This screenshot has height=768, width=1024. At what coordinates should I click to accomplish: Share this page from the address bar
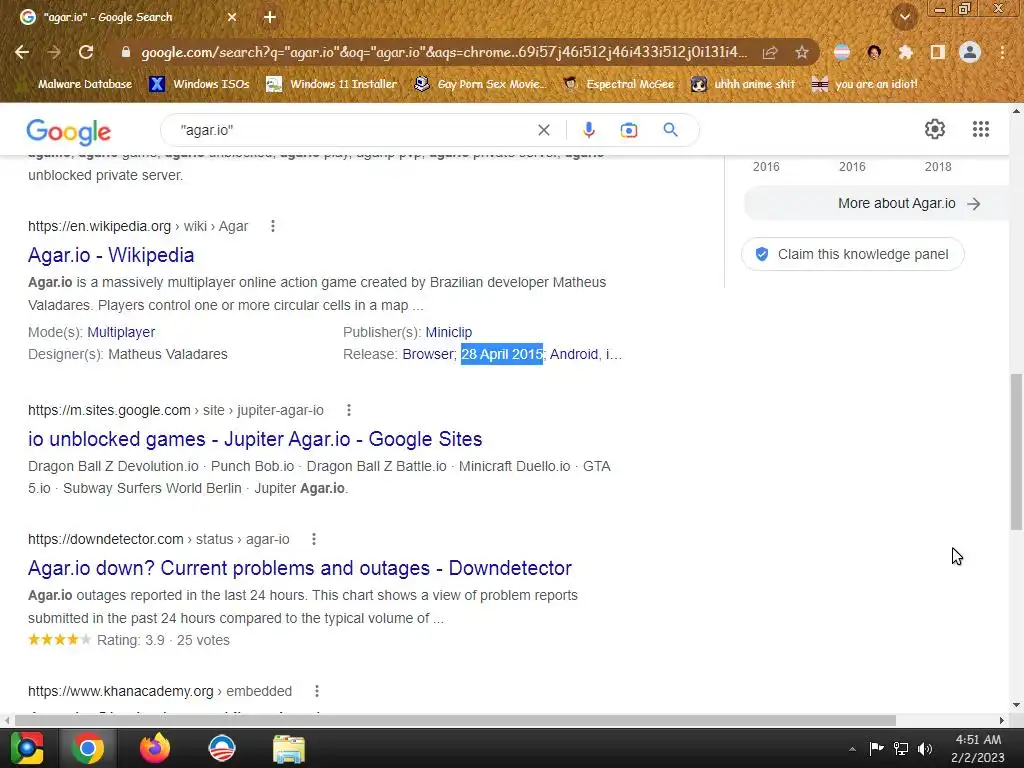(770, 52)
